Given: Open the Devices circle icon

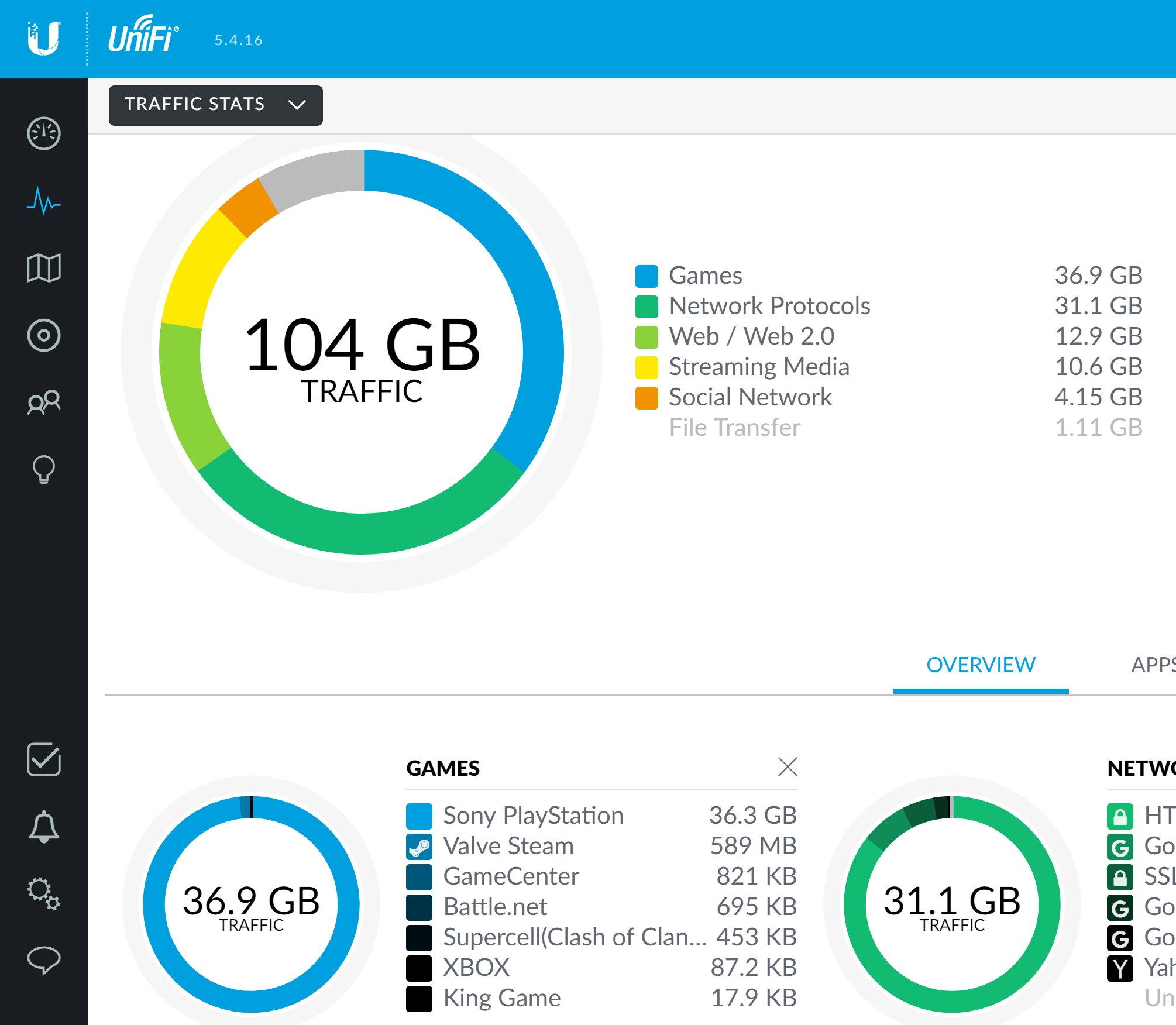Looking at the screenshot, I should [44, 336].
